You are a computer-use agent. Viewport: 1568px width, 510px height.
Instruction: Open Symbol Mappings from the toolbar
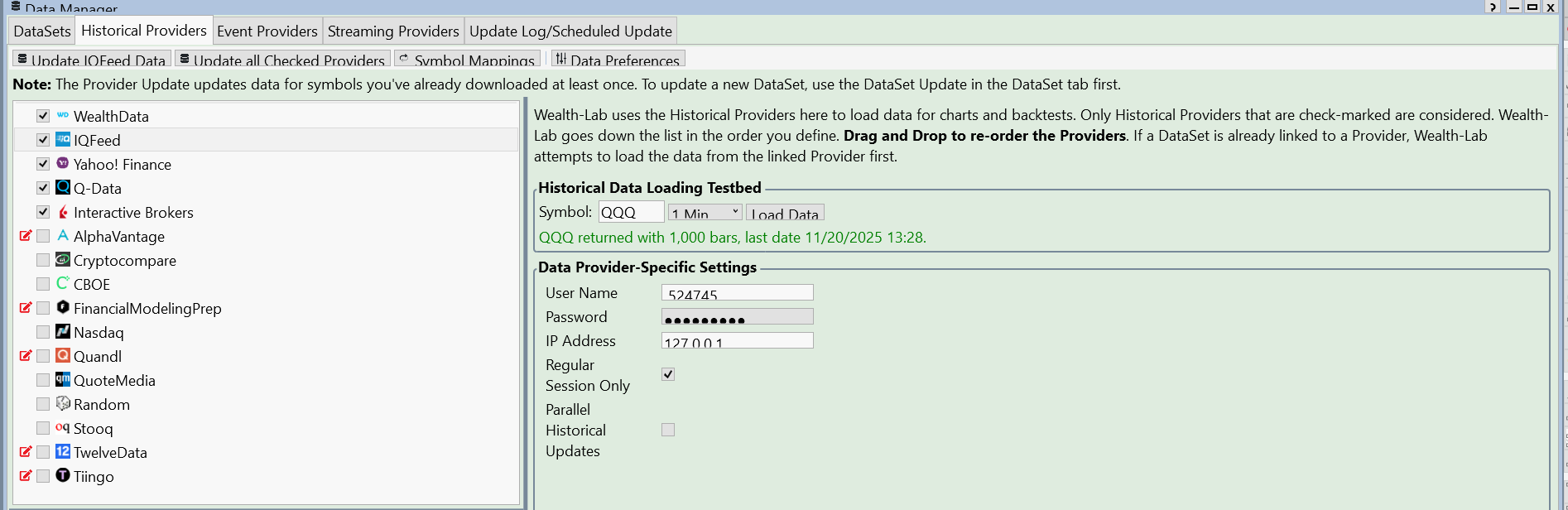467,60
